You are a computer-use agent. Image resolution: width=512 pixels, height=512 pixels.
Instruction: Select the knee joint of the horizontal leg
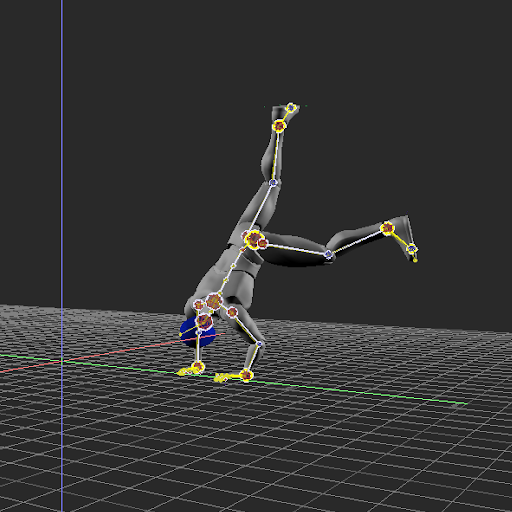328,254
